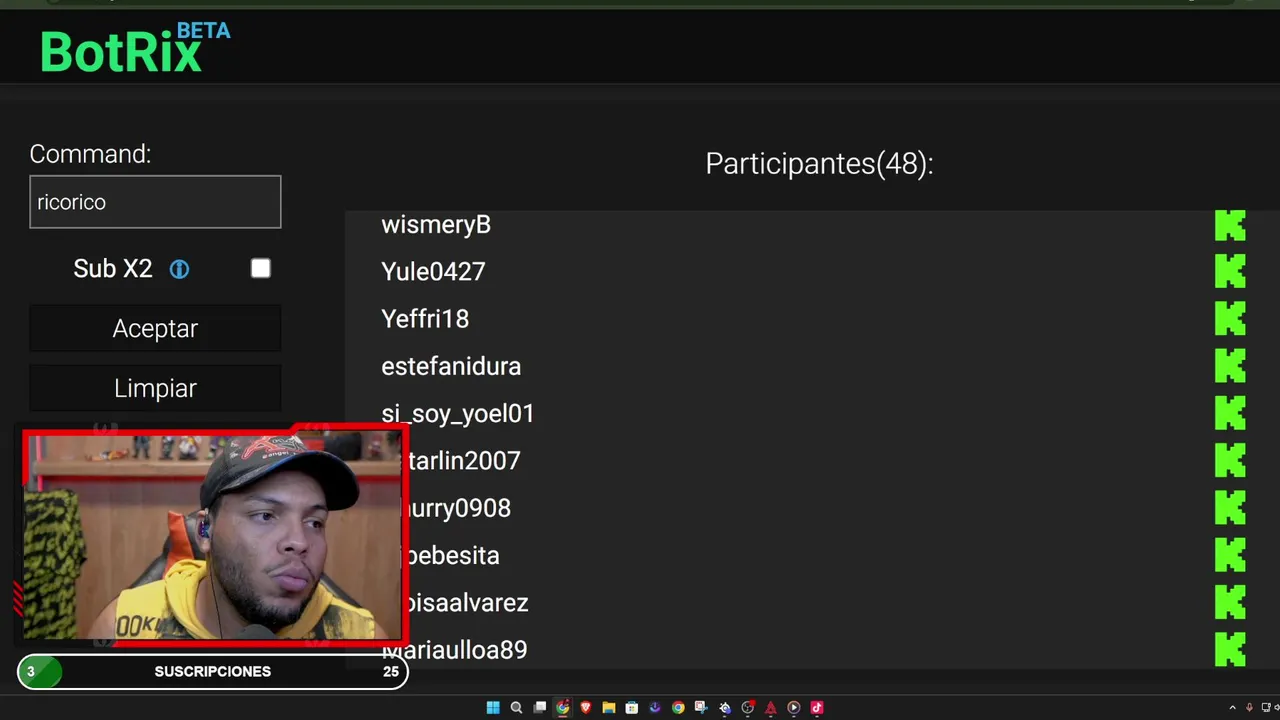The width and height of the screenshot is (1280, 720).
Task: Click the Kick icon beside si_soy_yoel01
Action: (1230, 413)
